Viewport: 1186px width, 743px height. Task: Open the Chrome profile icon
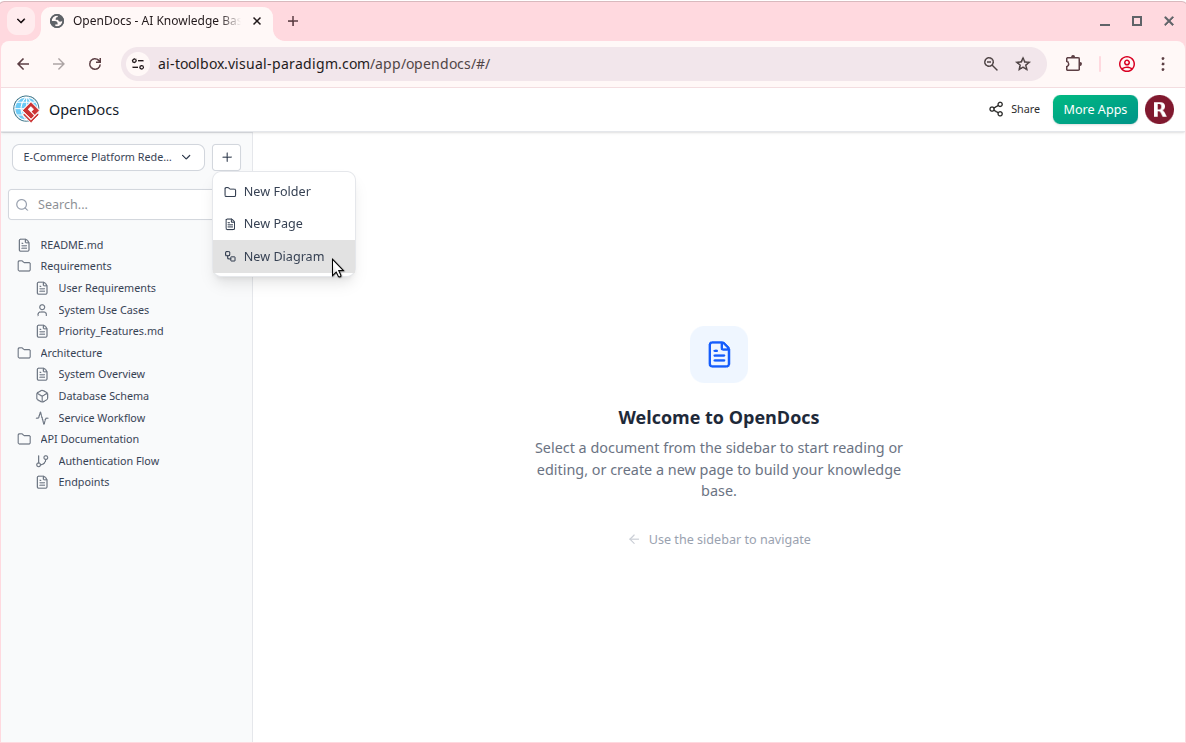(x=1127, y=64)
